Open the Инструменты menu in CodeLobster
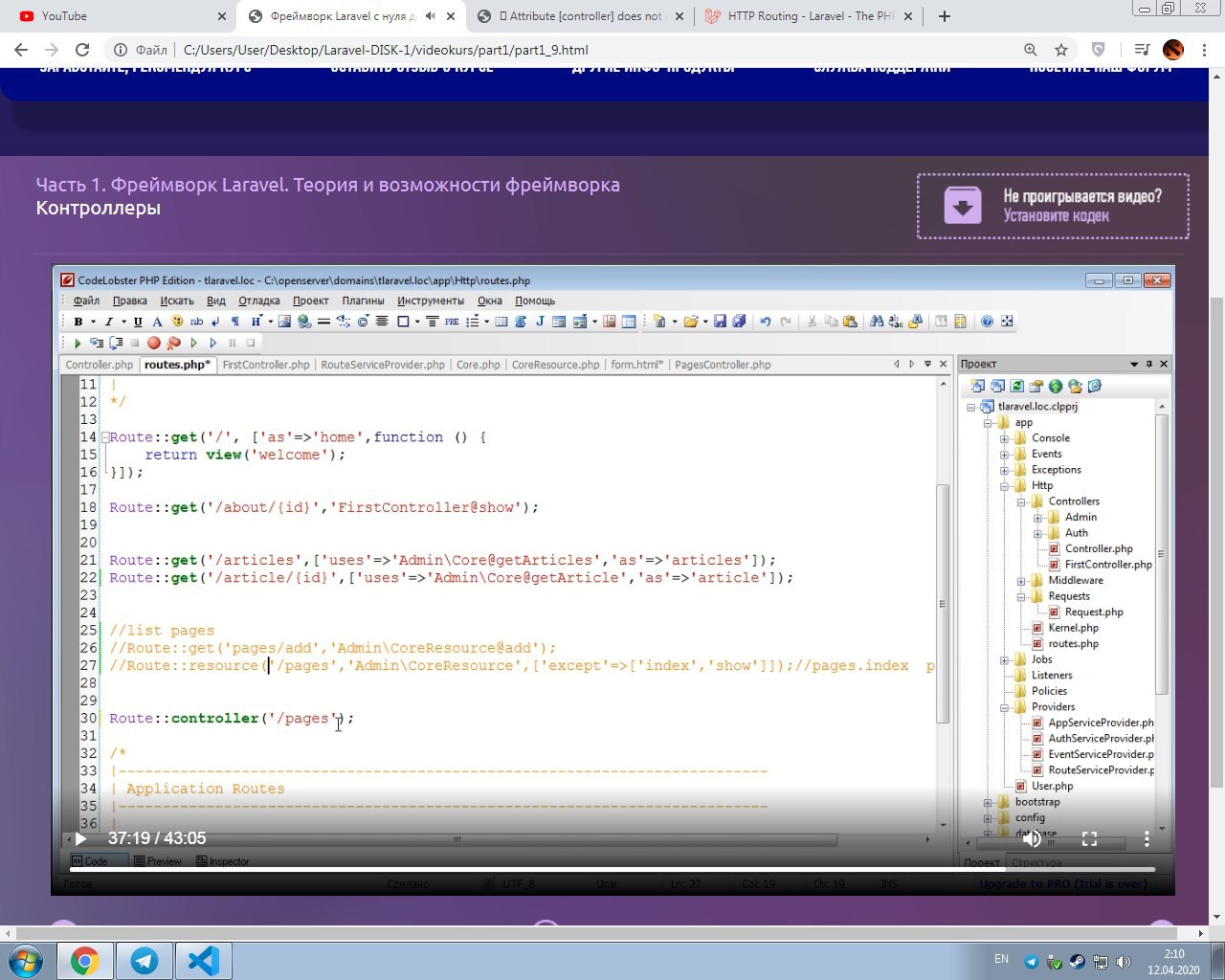 point(431,301)
